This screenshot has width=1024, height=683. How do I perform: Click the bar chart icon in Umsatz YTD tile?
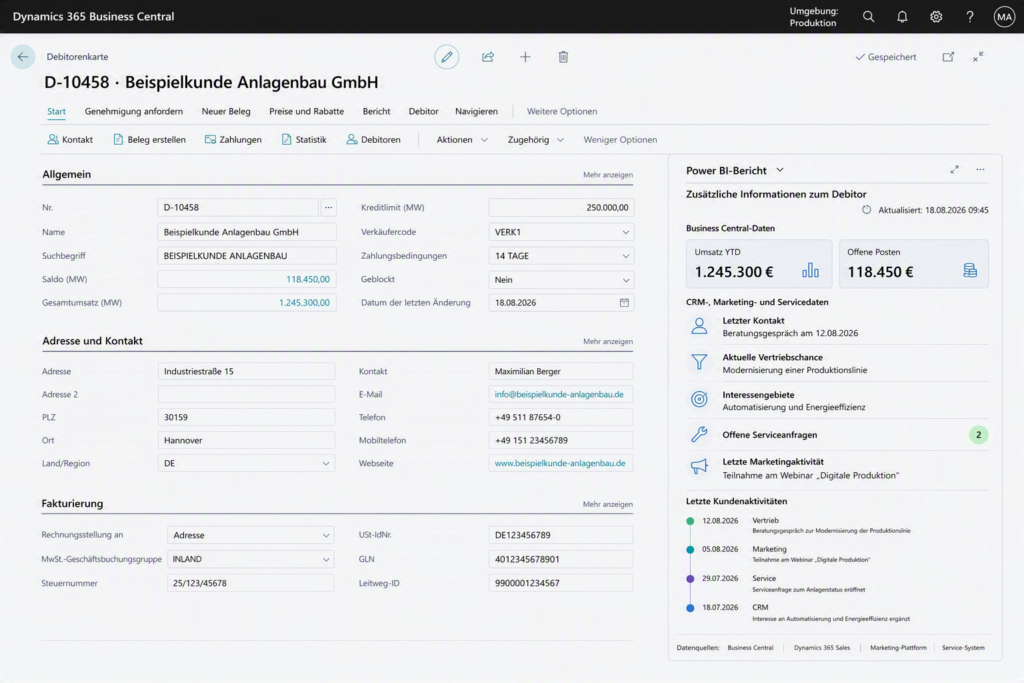(810, 270)
